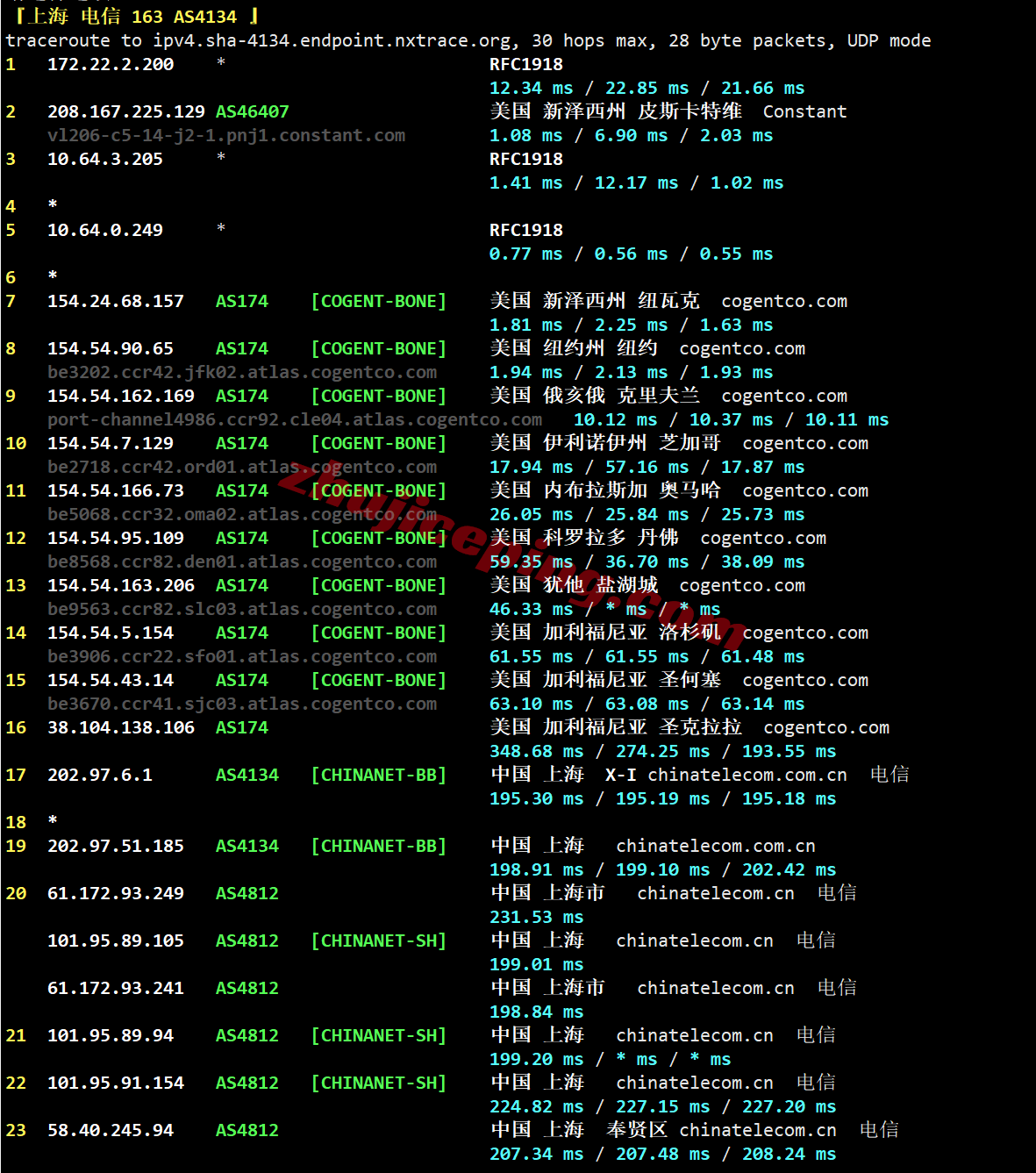The image size is (1036, 1173).
Task: Click hop 14 IP 154.54.5.154
Action: tap(111, 633)
